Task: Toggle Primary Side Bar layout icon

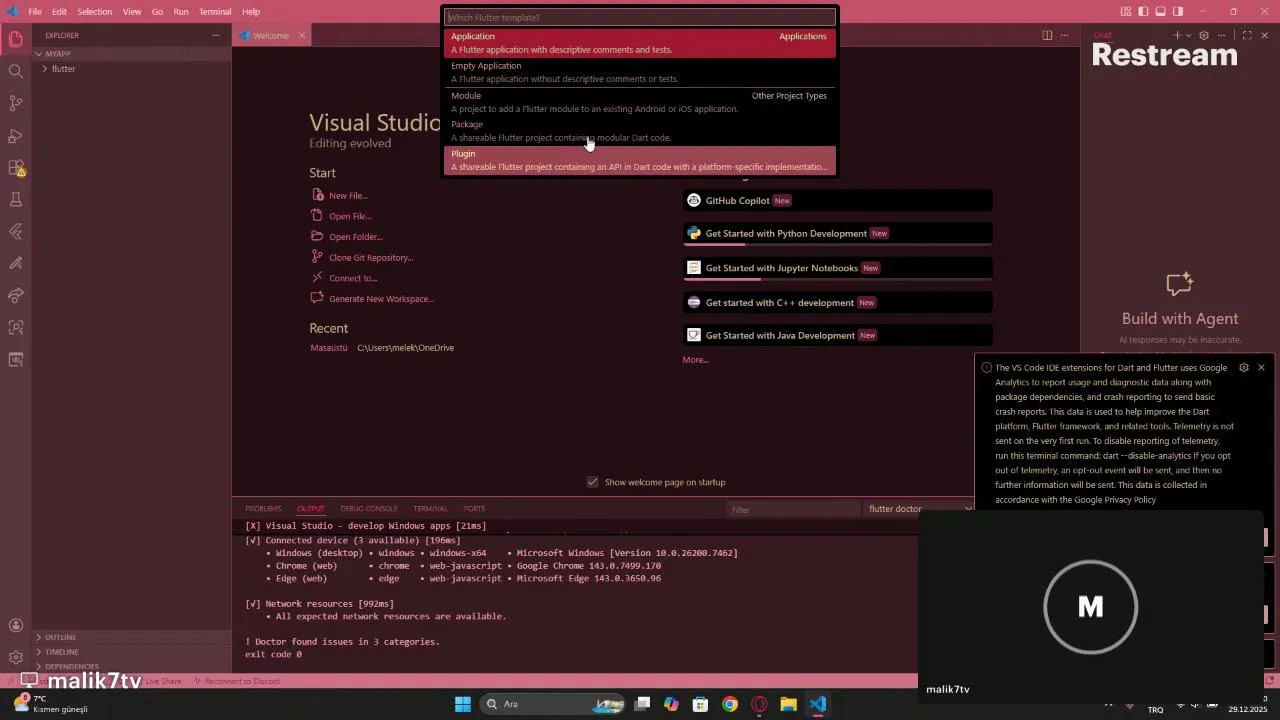Action: click(x=1144, y=11)
